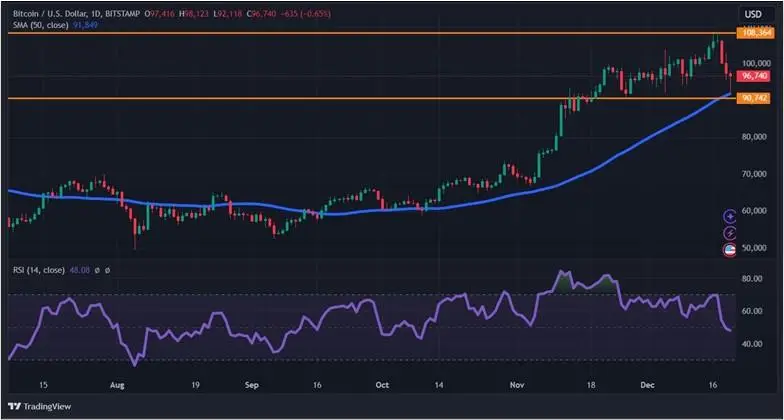Click the Dec label on time axis
This screenshot has height=420, width=784.
[x=650, y=383]
